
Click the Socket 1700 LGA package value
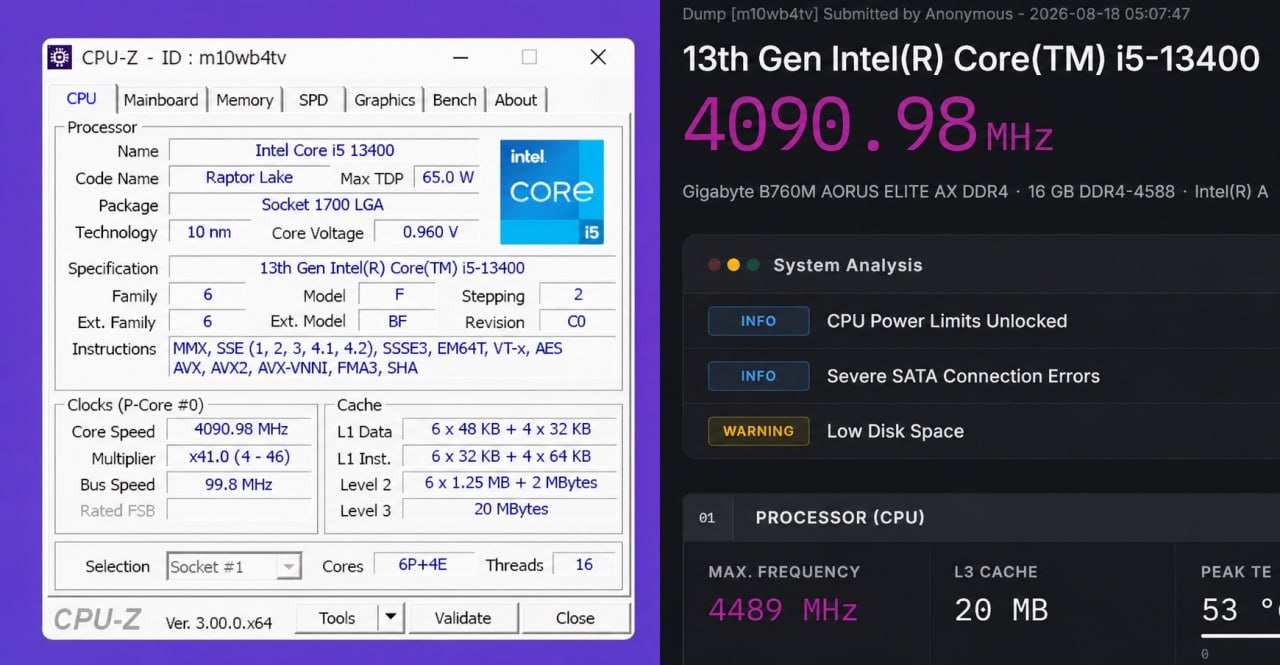(x=324, y=204)
